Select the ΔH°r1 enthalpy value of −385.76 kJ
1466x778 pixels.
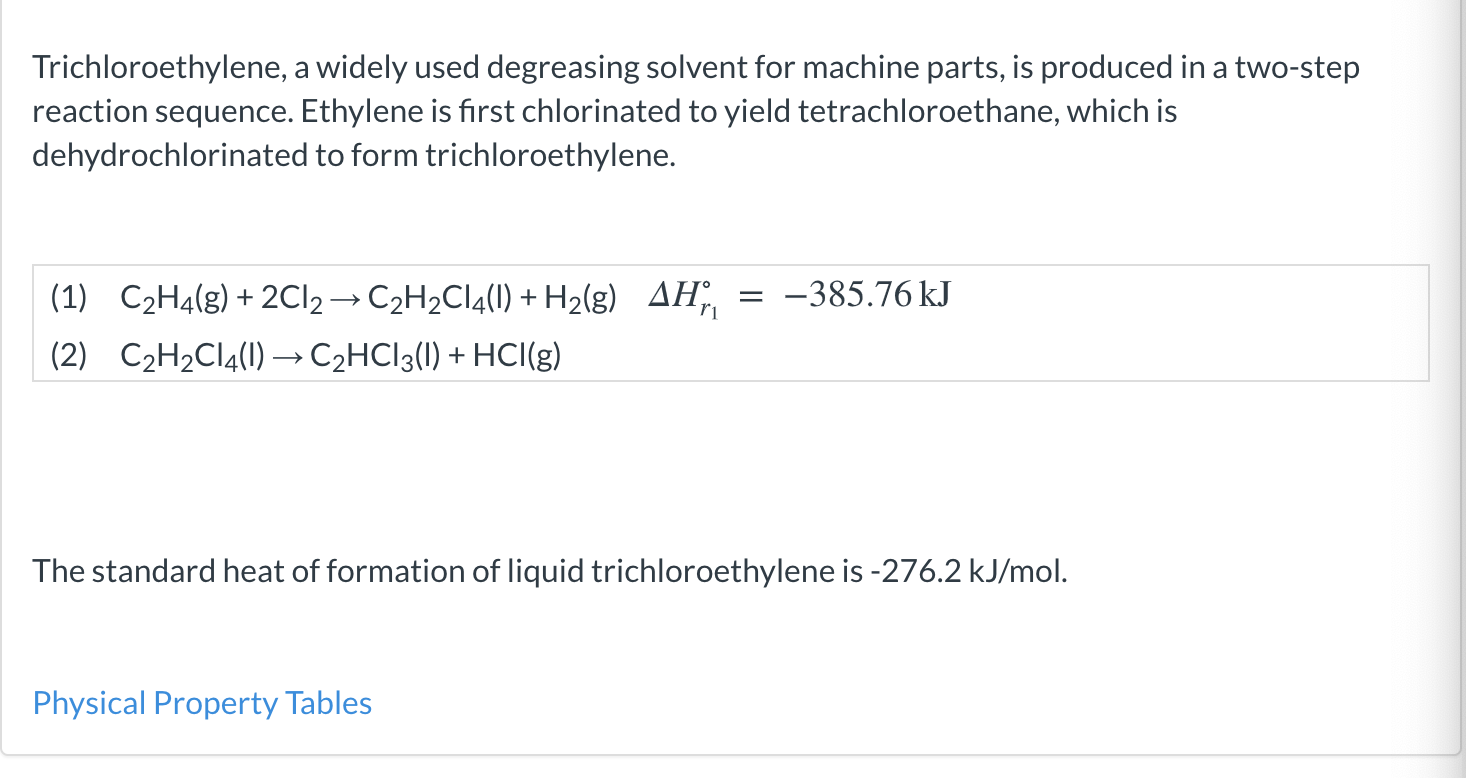[x=868, y=294]
